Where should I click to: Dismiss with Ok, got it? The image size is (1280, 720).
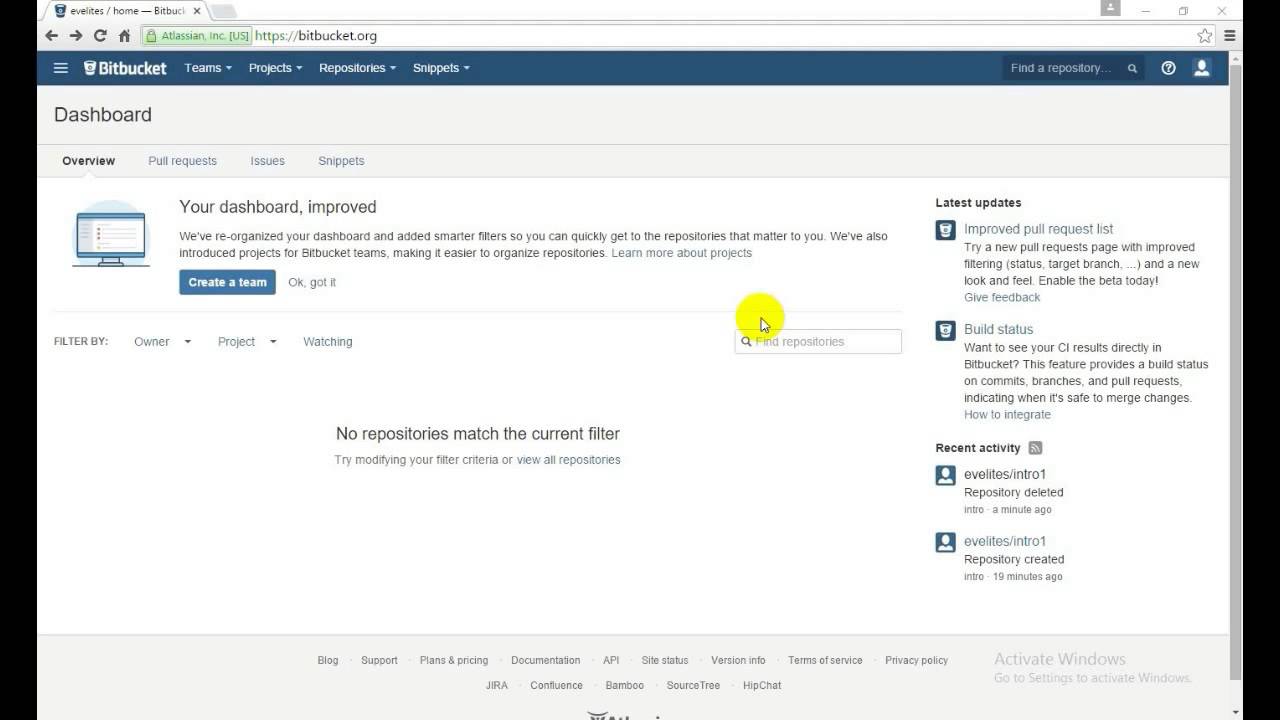312,282
